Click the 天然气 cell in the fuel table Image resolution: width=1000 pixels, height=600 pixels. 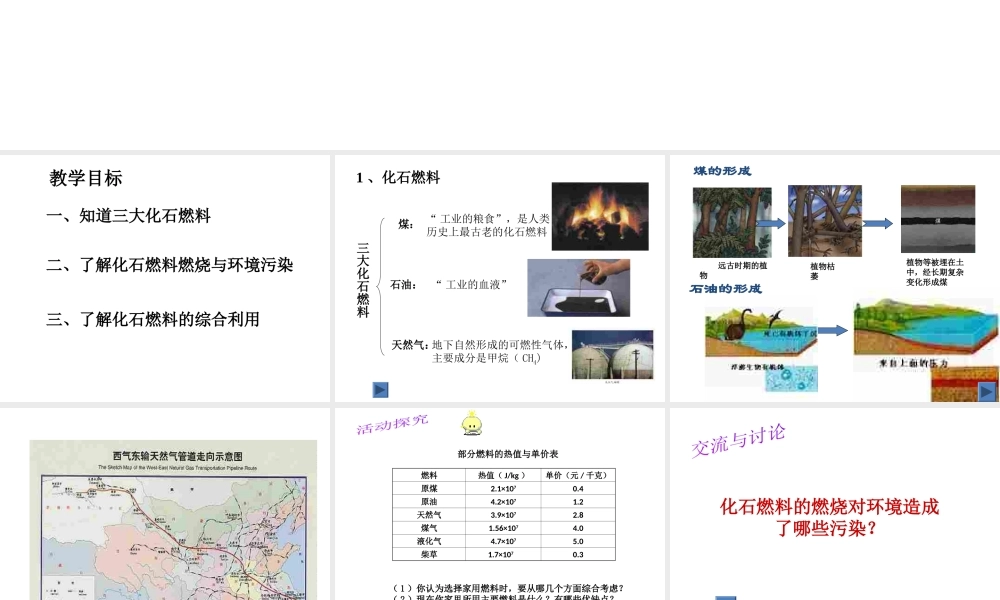pos(429,515)
